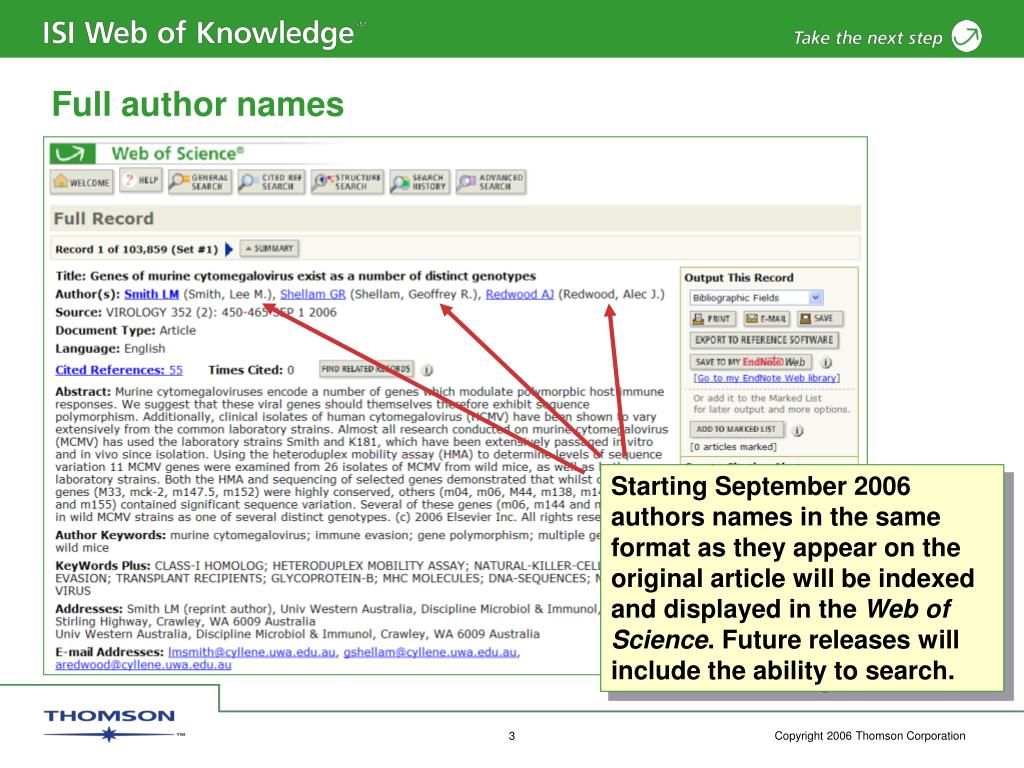The width and height of the screenshot is (1024, 768).
Task: Open Cited References: 55 link
Action: tap(119, 370)
